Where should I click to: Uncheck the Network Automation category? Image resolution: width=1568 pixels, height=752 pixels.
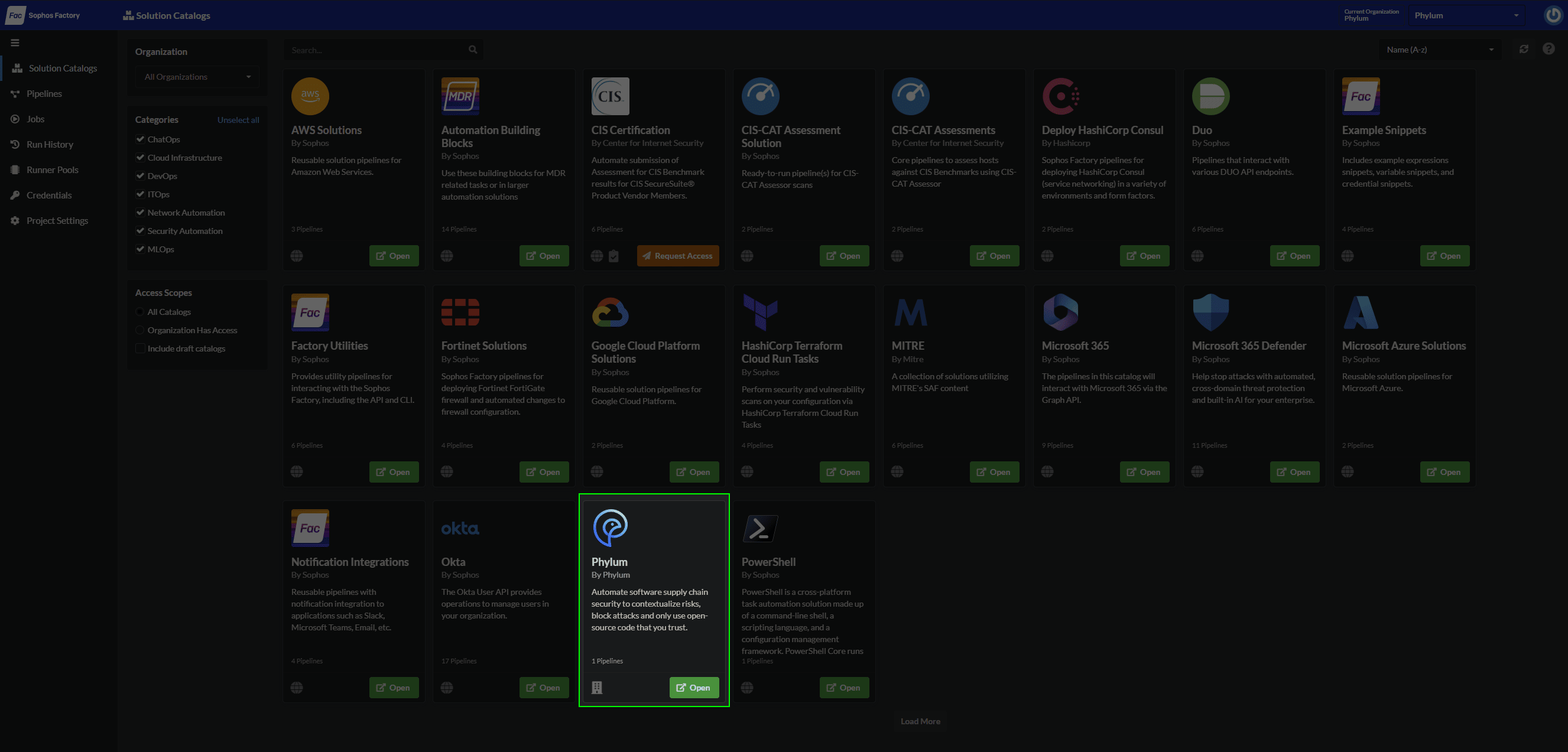click(x=140, y=212)
